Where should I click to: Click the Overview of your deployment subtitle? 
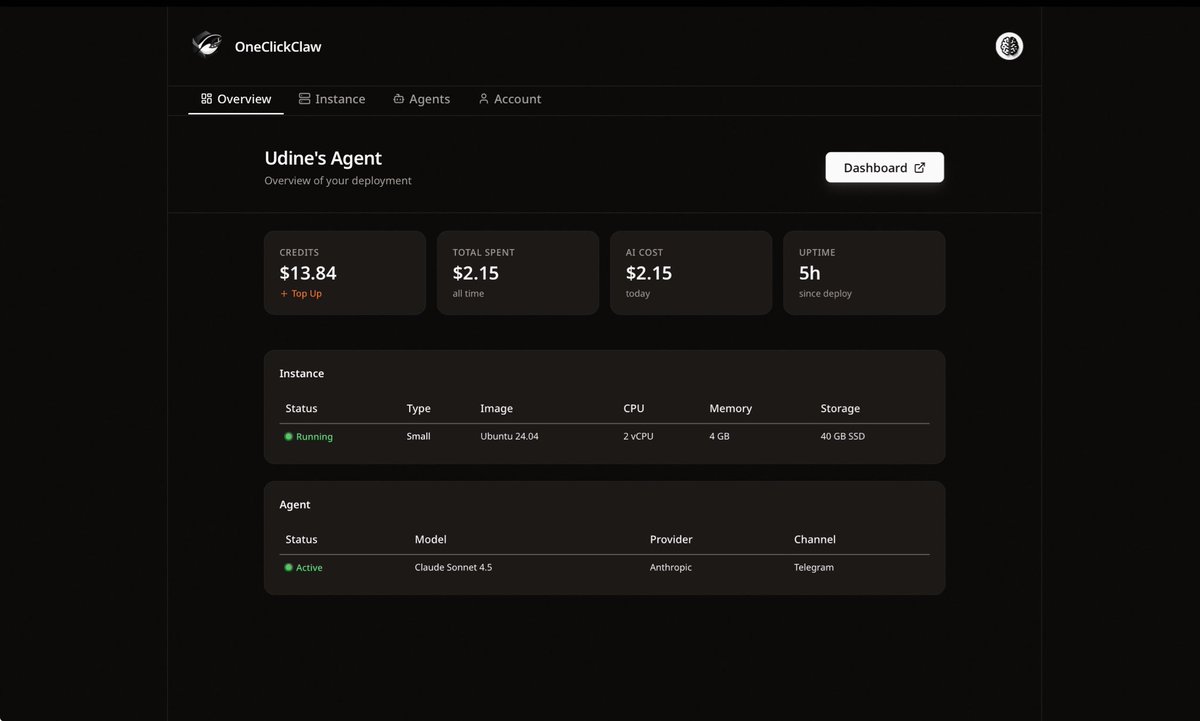pyautogui.click(x=338, y=181)
